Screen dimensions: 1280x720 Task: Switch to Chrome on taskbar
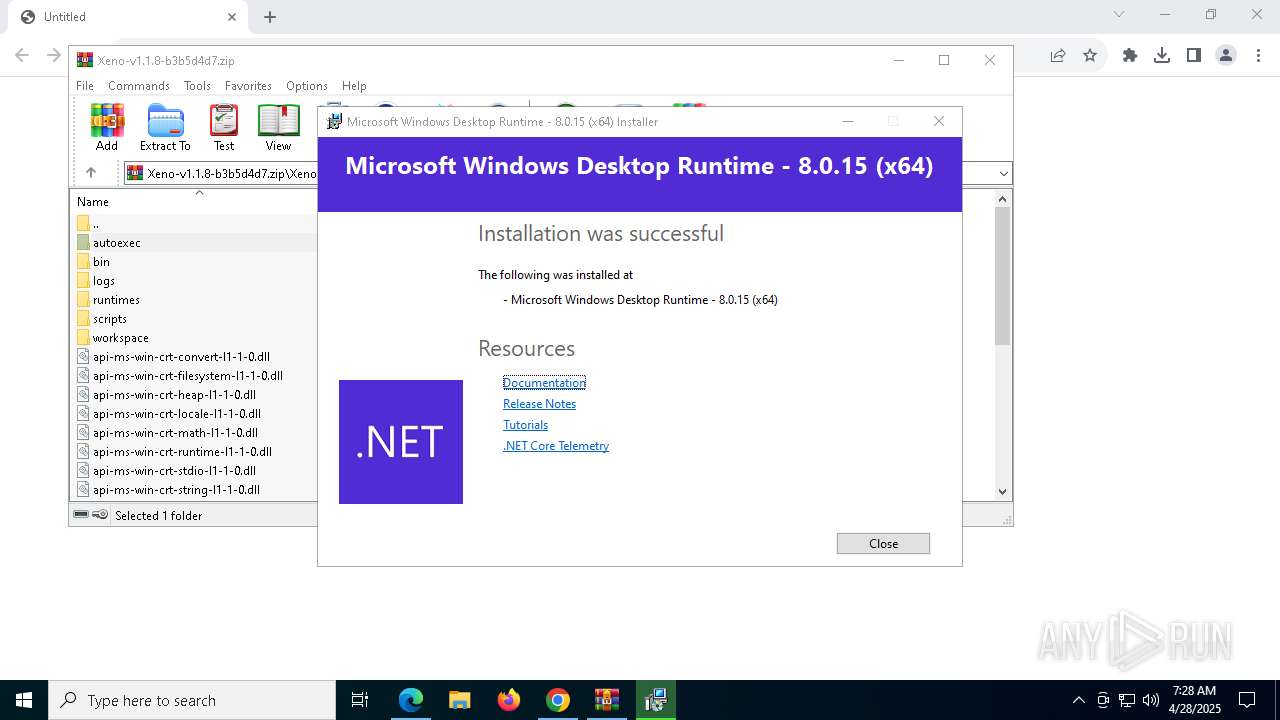pyautogui.click(x=558, y=700)
